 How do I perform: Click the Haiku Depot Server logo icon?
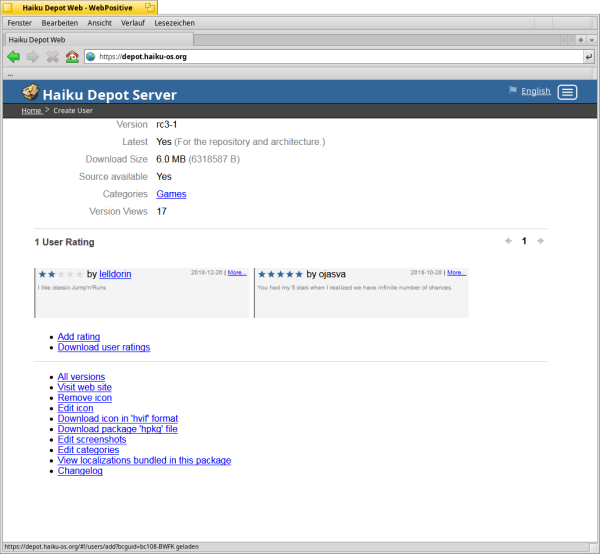click(31, 94)
